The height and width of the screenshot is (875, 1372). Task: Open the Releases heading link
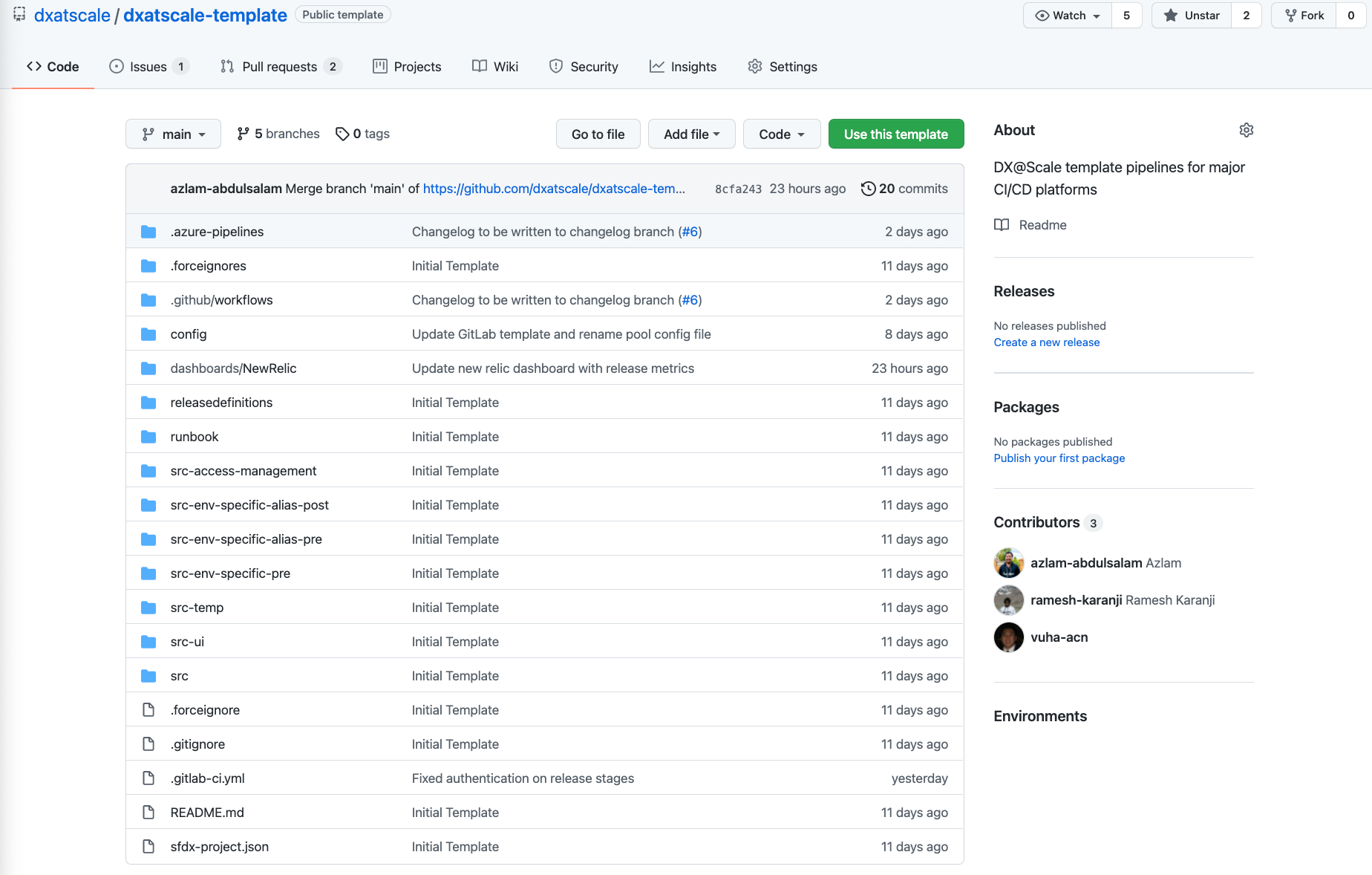(1024, 291)
